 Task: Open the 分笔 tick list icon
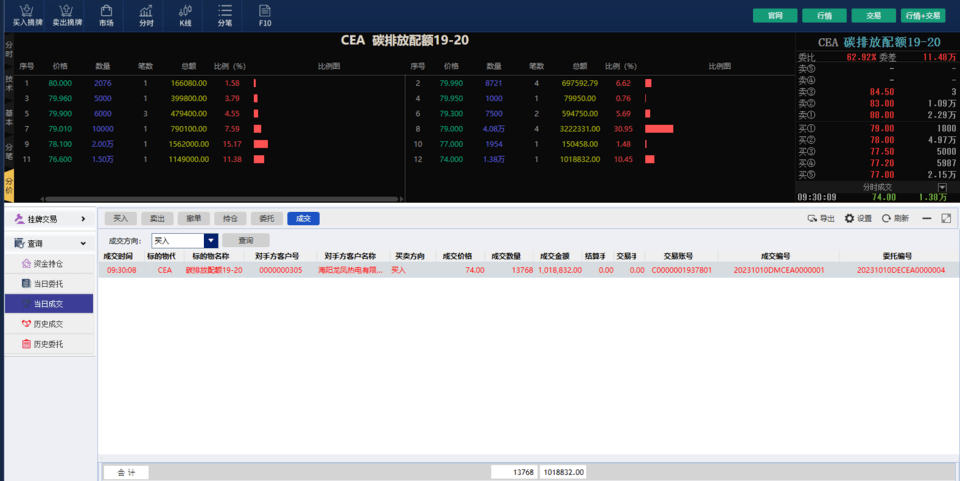tap(225, 15)
